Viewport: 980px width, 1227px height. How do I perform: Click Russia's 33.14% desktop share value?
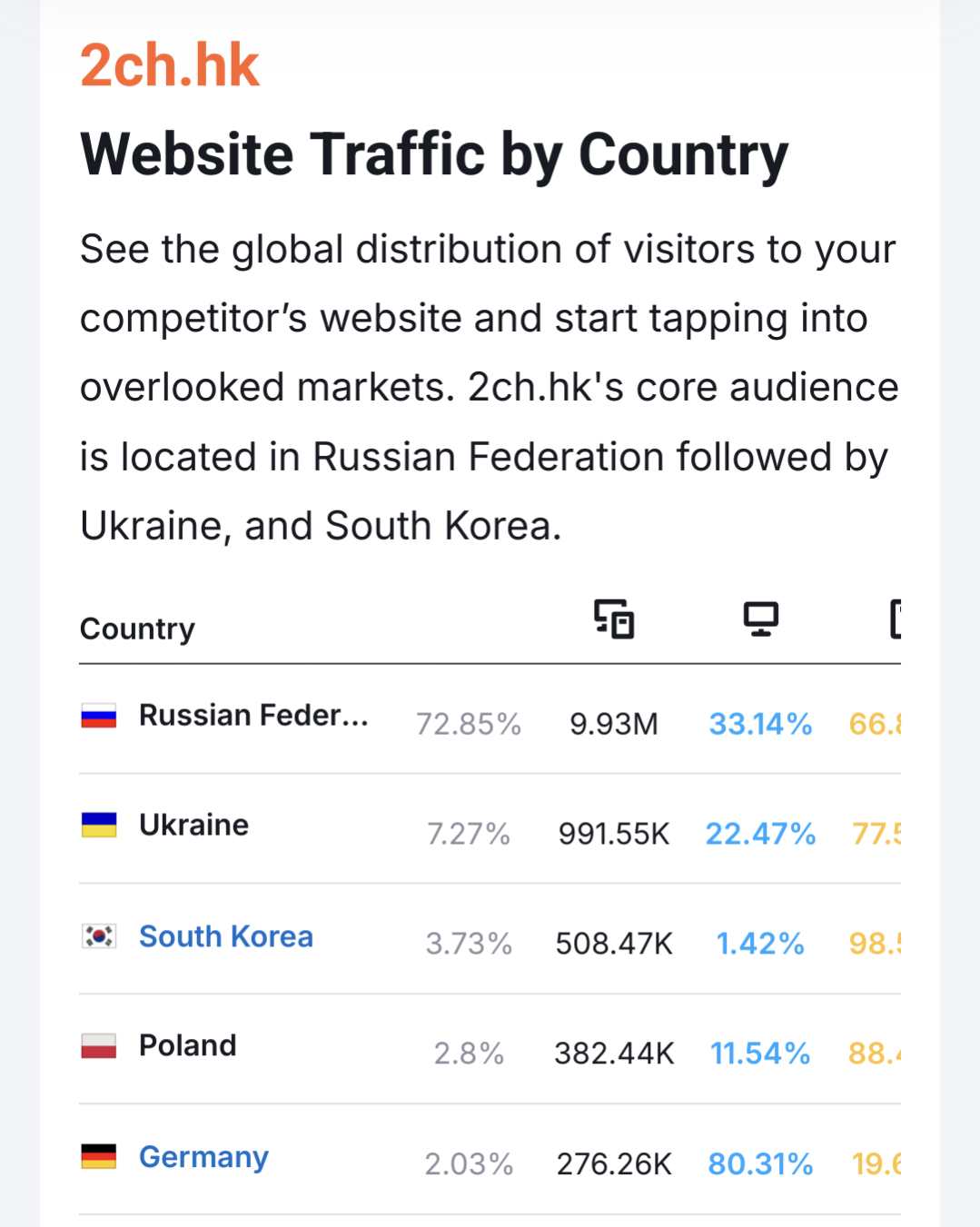[x=760, y=724]
